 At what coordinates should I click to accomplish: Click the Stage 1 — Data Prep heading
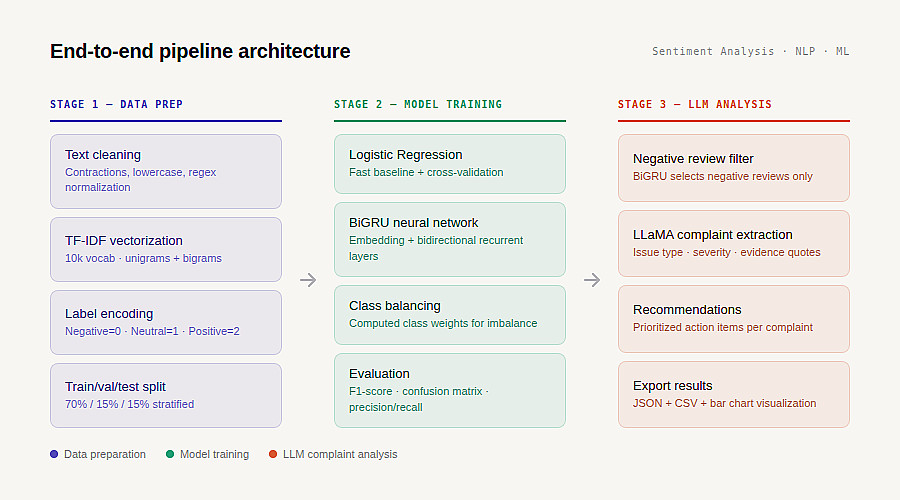(117, 104)
